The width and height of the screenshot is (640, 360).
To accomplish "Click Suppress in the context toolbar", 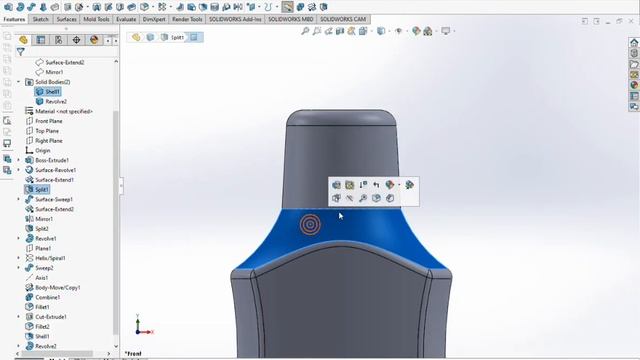I will (x=363, y=185).
